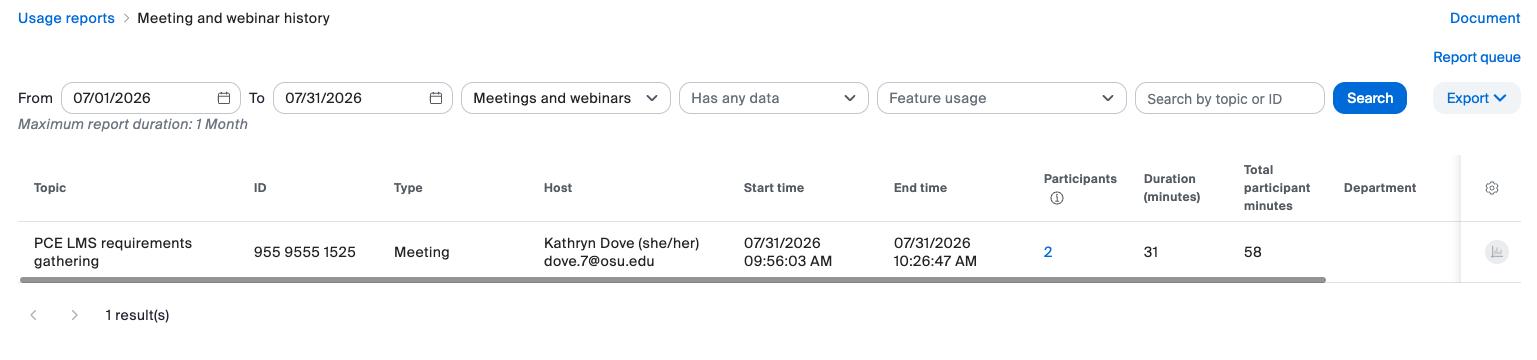Click the total participant minutes value 58
The height and width of the screenshot is (360, 1537).
[x=1253, y=252]
